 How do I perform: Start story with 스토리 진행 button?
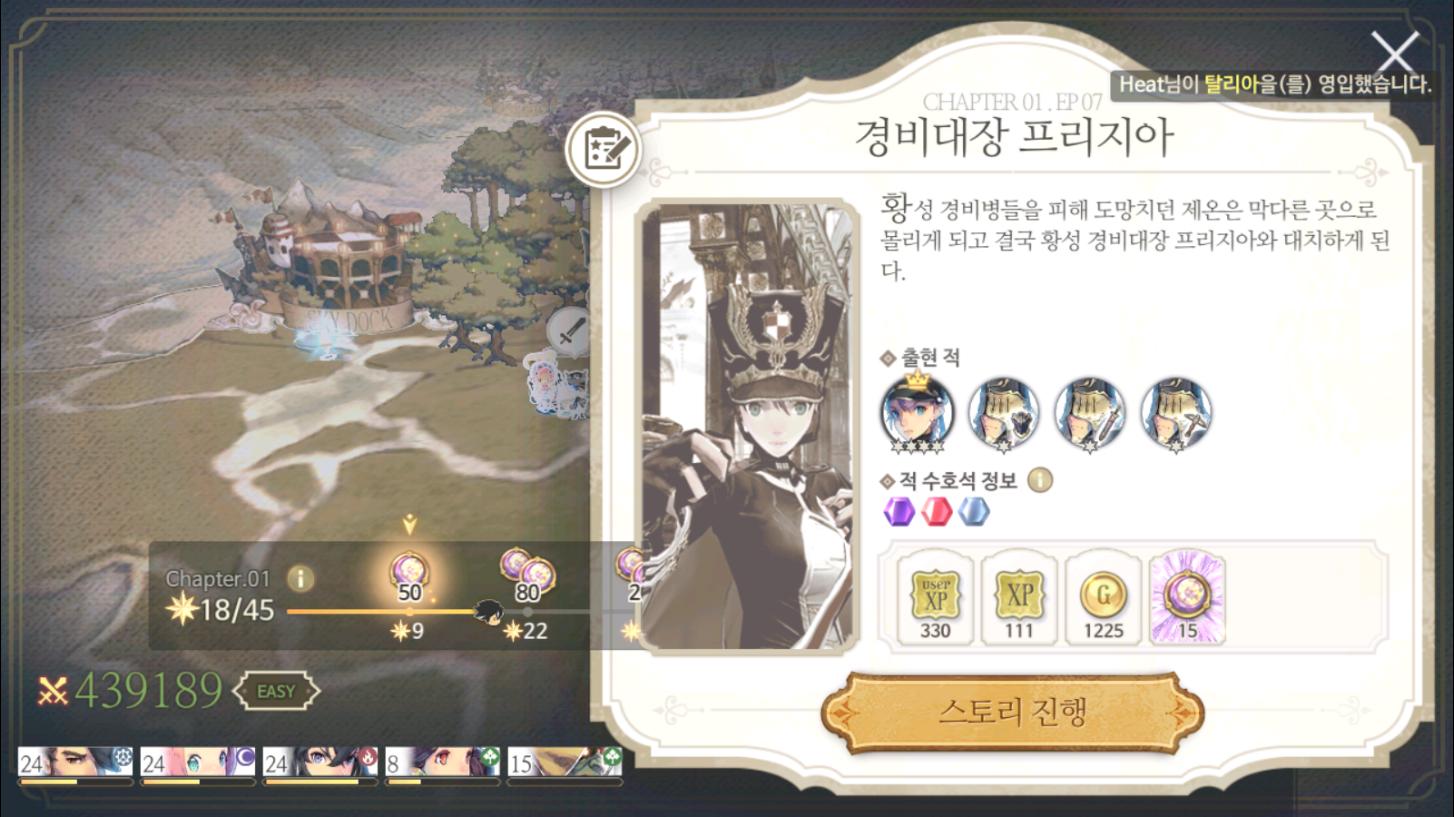1012,713
